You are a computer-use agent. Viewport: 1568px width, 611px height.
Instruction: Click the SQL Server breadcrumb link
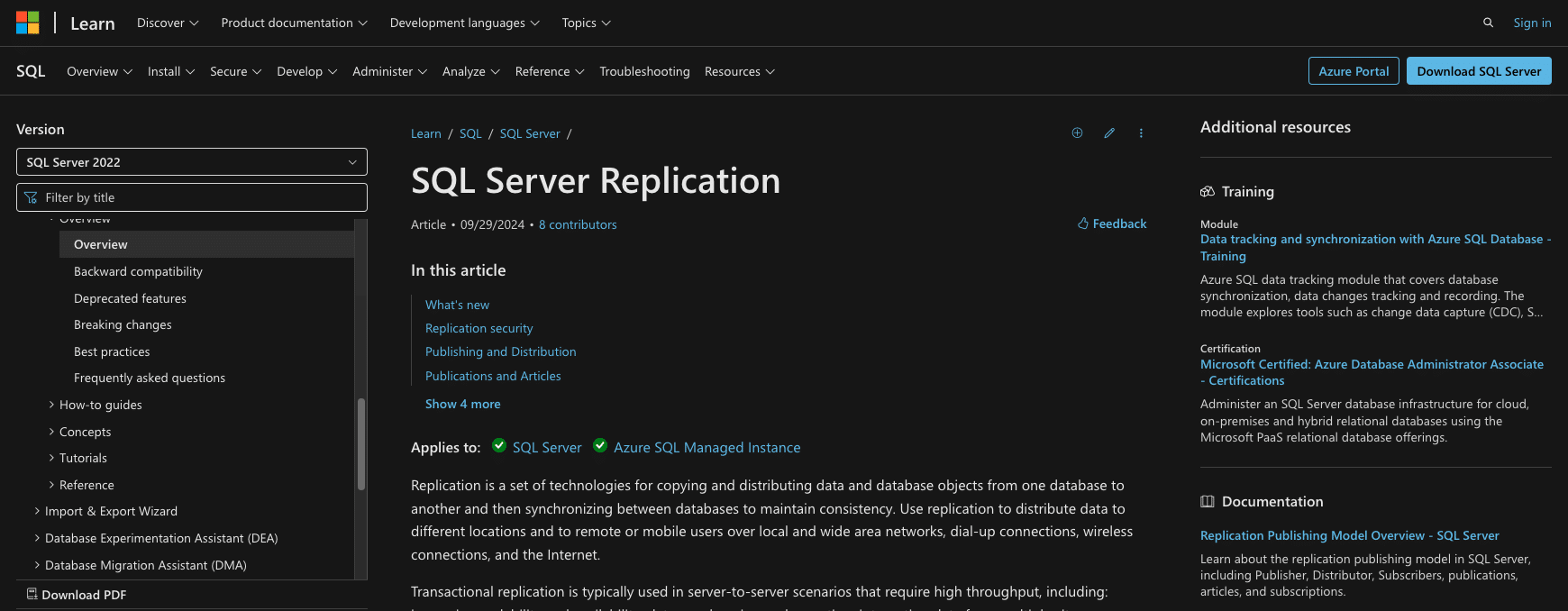[530, 133]
